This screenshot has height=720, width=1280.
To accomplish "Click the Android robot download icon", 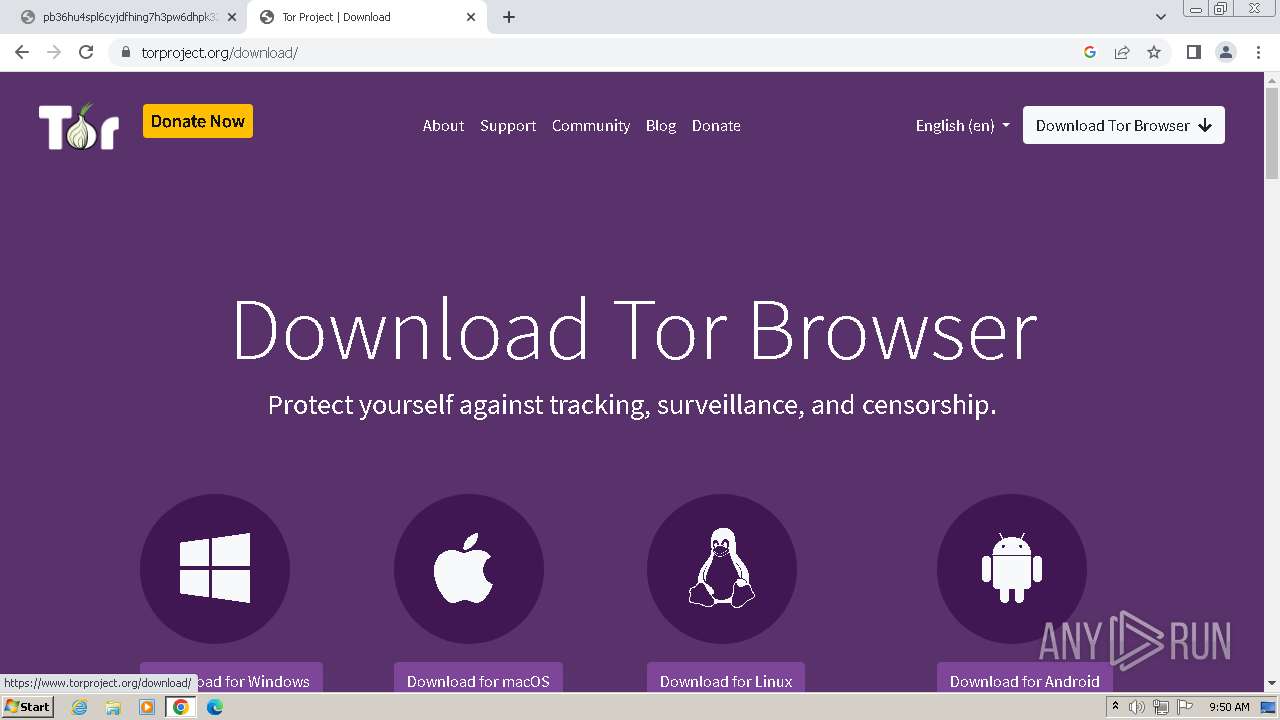I will [x=1012, y=568].
